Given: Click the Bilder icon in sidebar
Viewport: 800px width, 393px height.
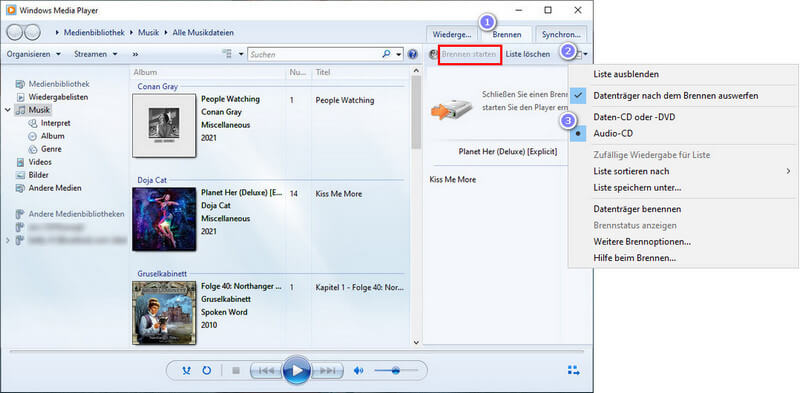Looking at the screenshot, I should [x=20, y=175].
